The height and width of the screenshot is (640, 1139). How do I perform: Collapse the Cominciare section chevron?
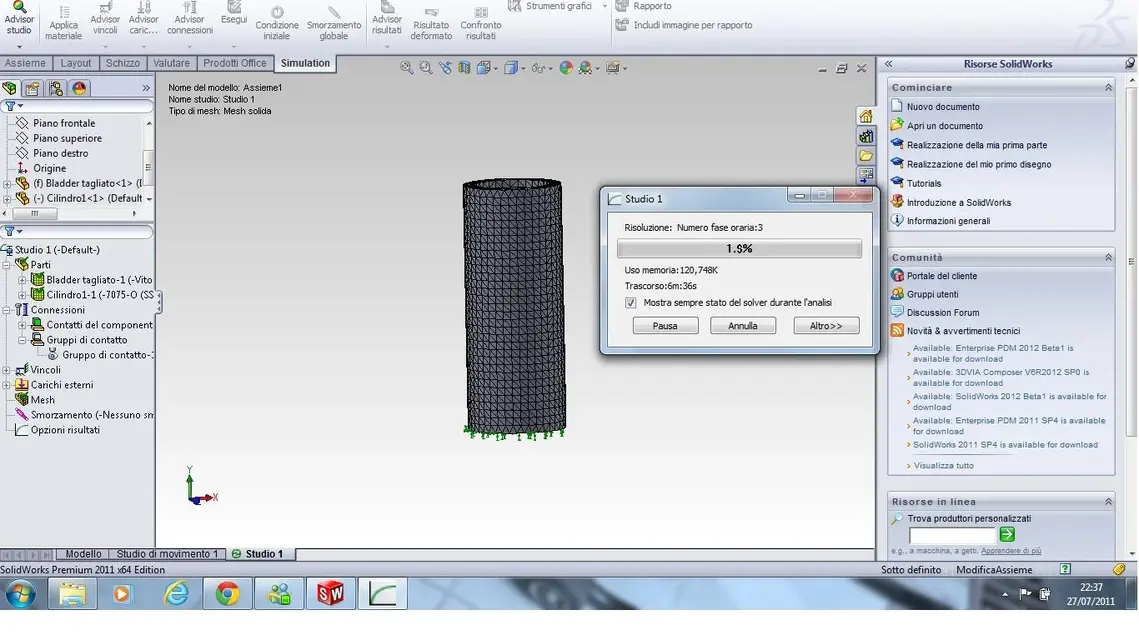point(1108,87)
